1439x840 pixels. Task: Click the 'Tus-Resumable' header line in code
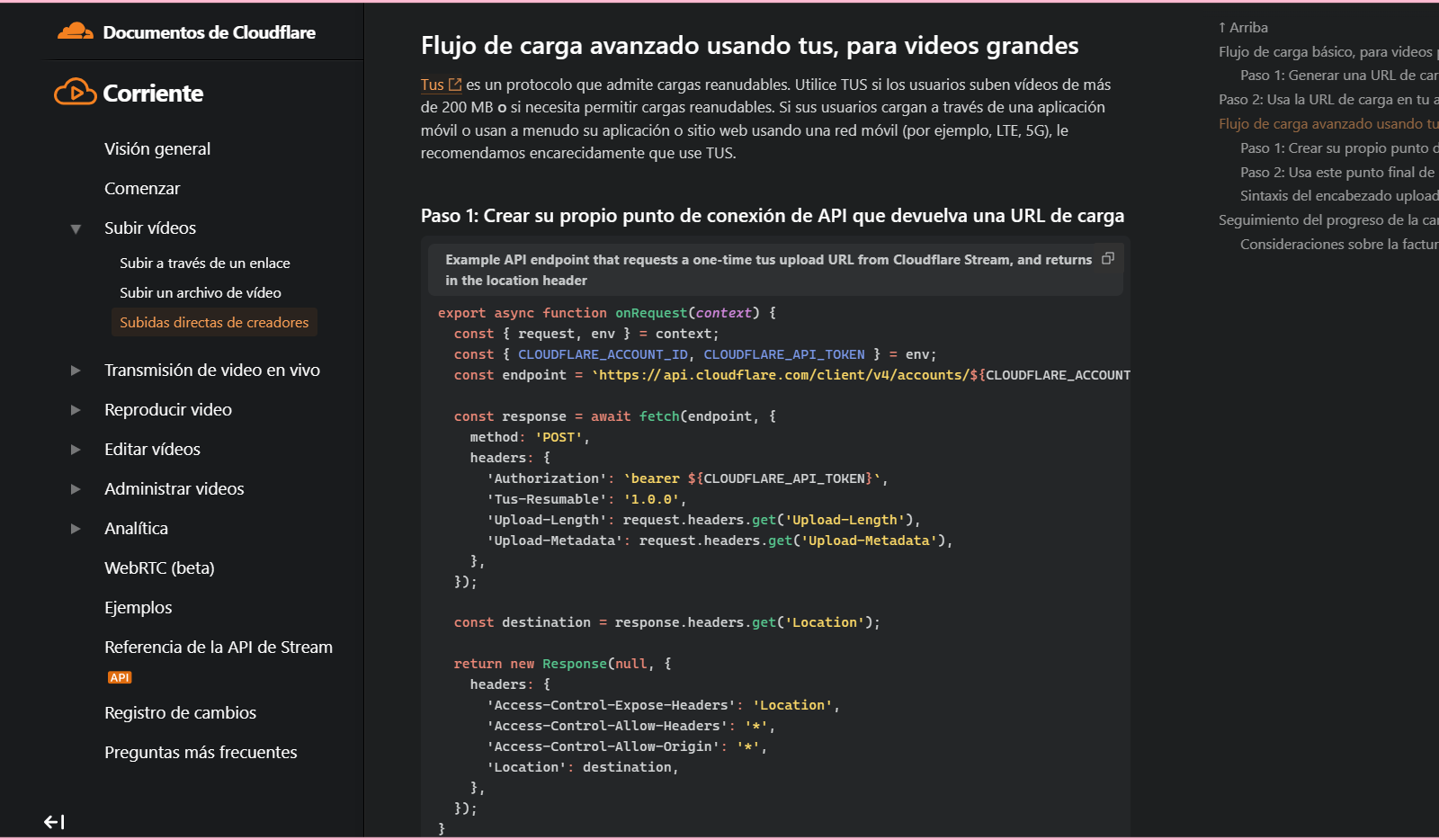[x=586, y=499]
